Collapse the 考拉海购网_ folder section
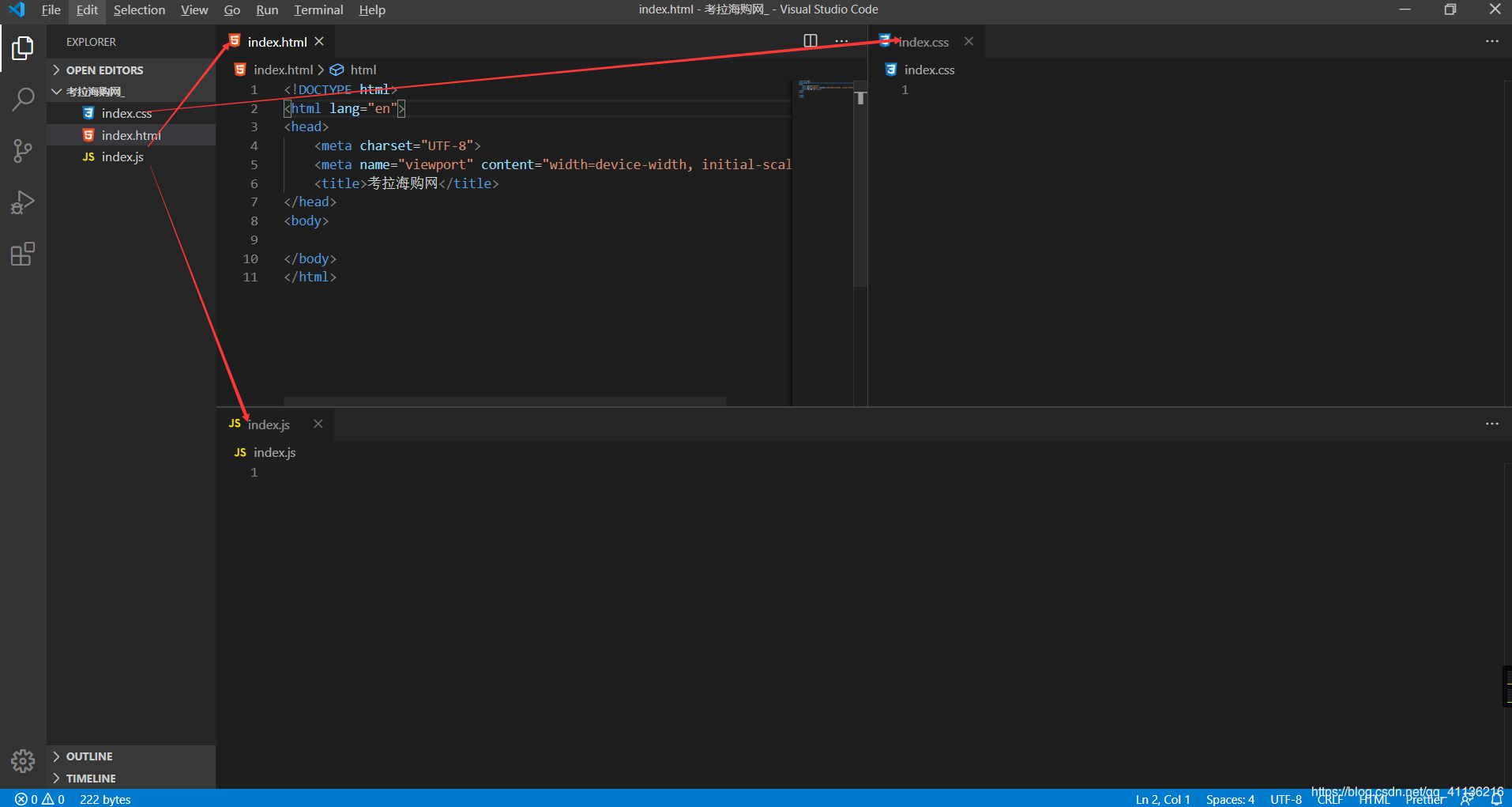1512x807 pixels. (x=131, y=92)
